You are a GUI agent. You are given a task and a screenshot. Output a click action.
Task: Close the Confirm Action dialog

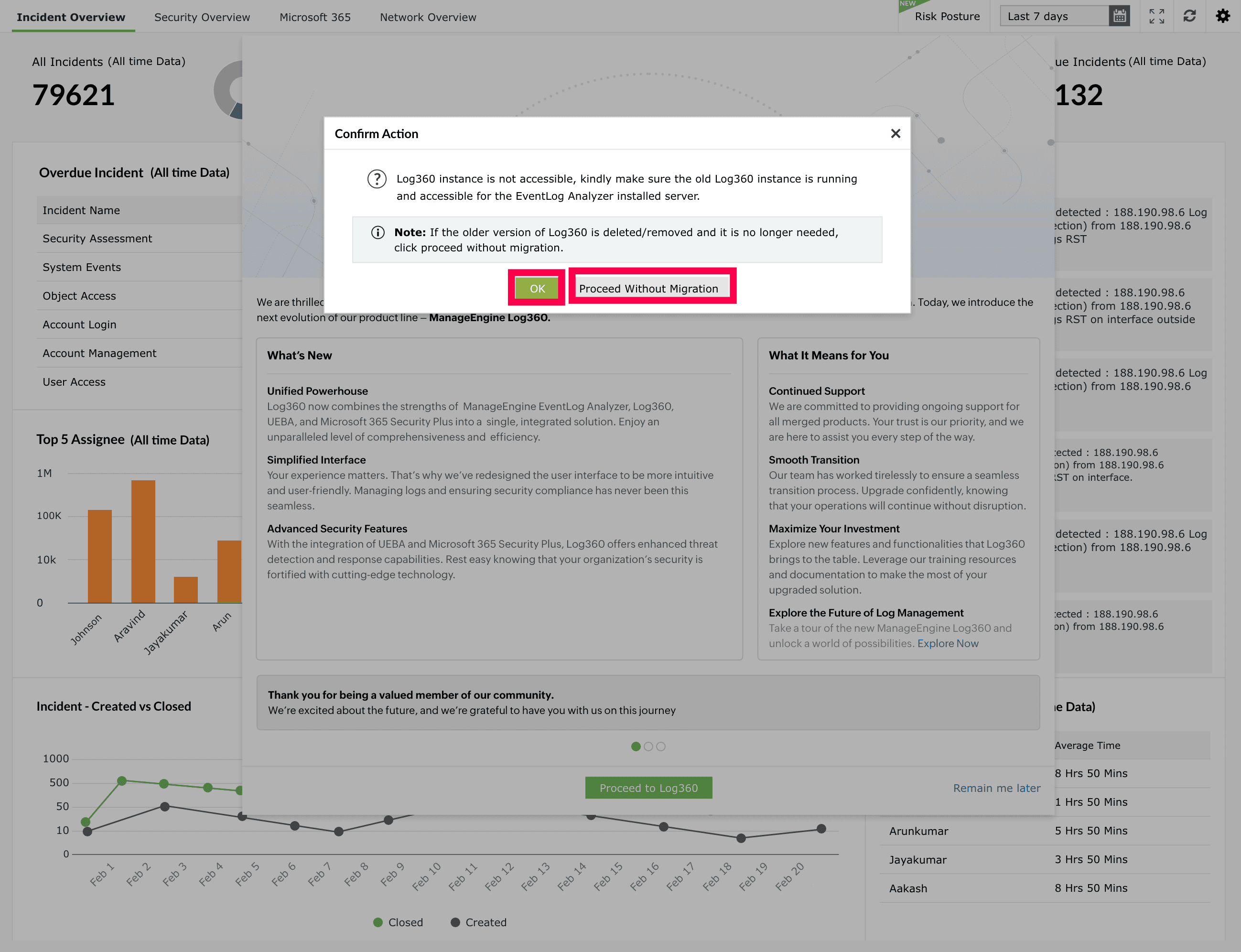coord(896,133)
